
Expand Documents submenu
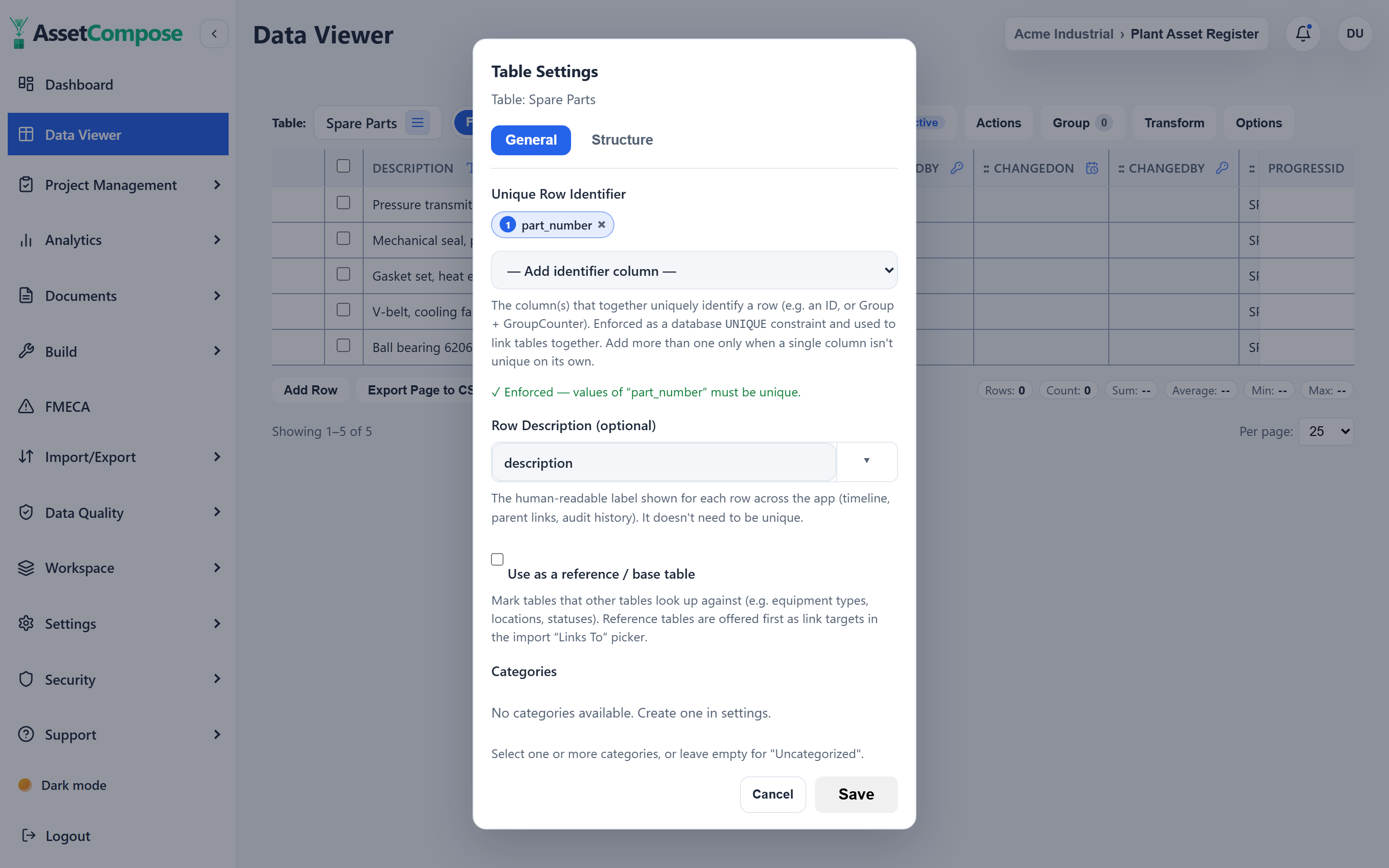coord(217,296)
